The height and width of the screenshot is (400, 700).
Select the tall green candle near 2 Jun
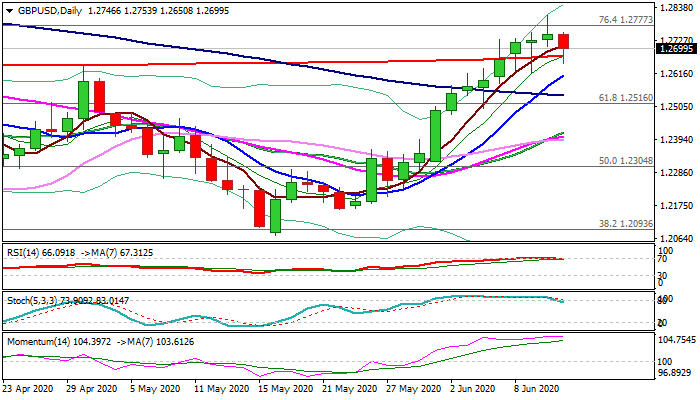(x=436, y=135)
